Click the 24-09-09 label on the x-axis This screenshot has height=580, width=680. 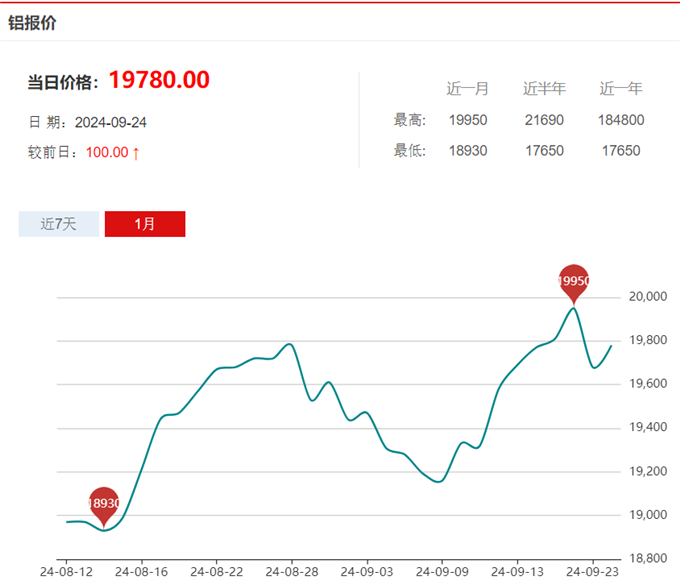pos(441,571)
